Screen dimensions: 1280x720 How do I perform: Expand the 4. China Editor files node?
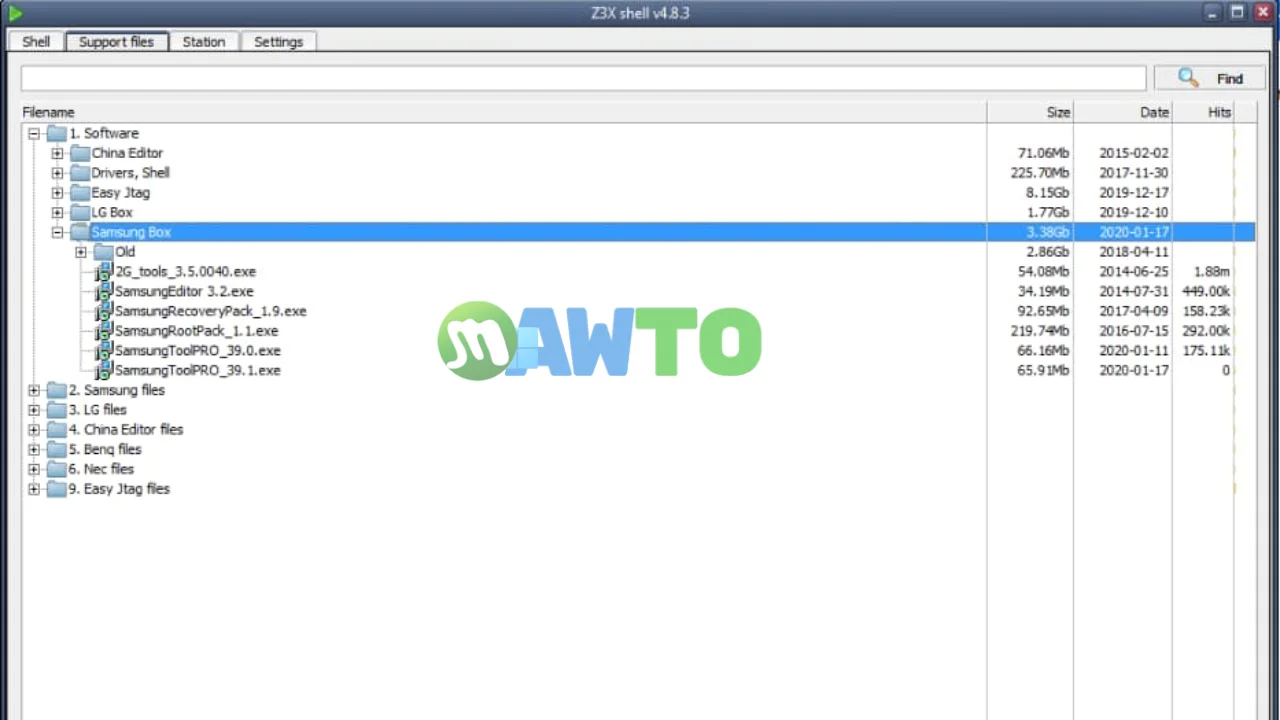click(34, 430)
